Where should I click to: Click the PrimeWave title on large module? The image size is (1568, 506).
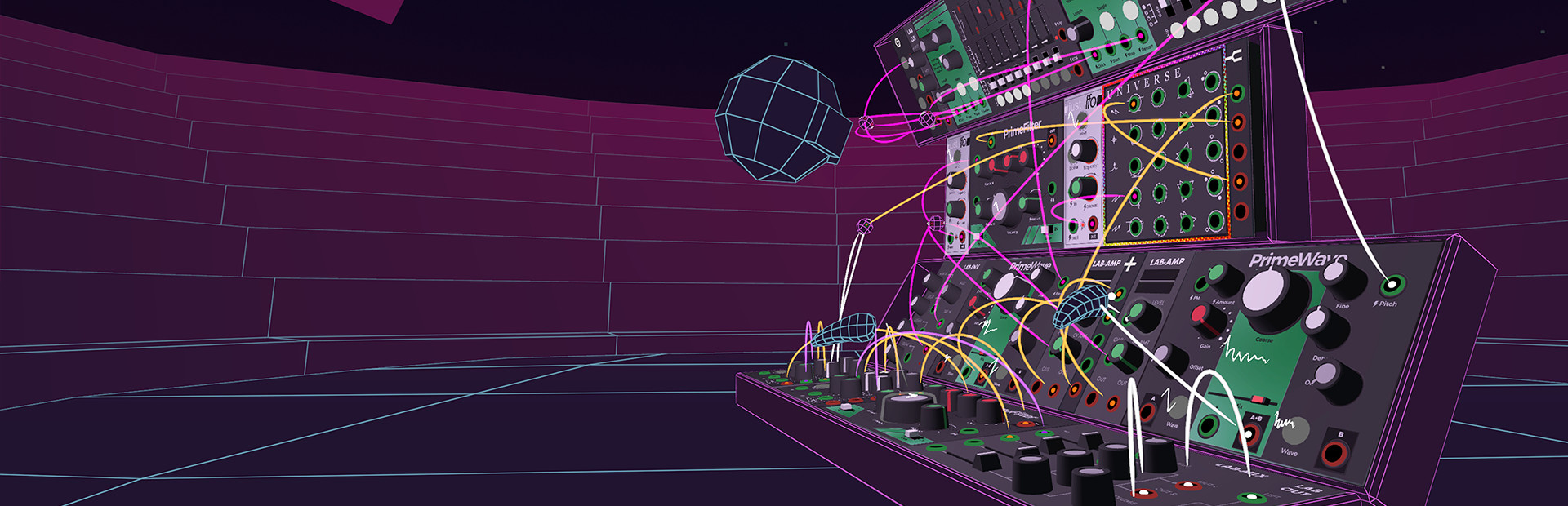point(1297,260)
